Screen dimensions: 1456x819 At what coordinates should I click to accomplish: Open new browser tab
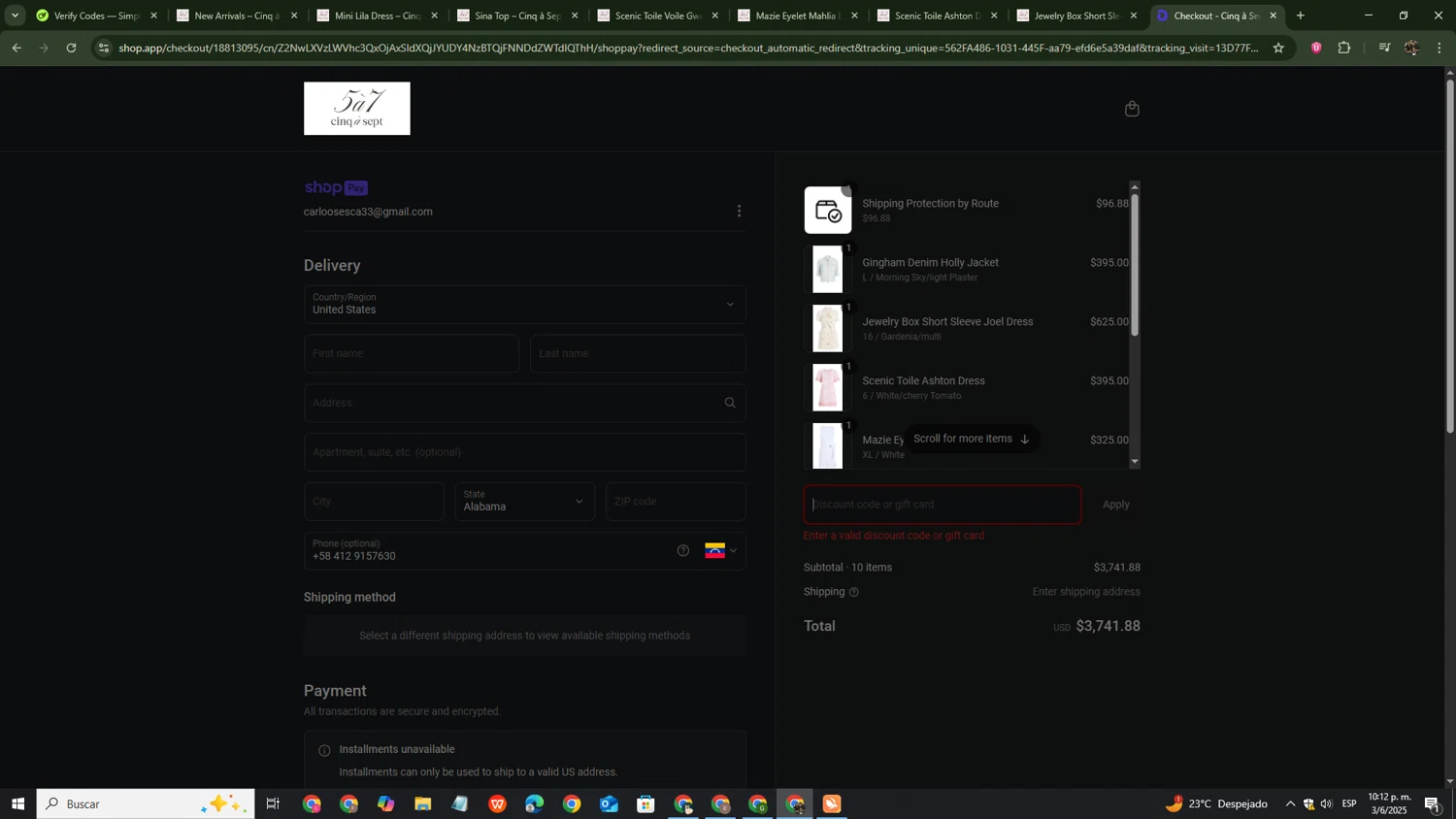(1301, 16)
